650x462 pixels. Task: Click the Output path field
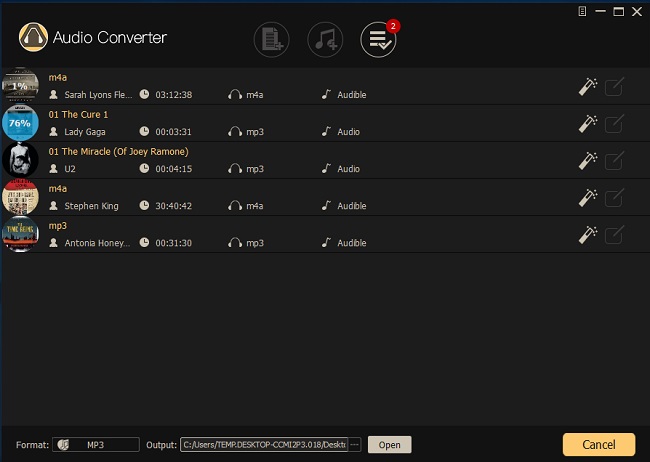[x=264, y=445]
